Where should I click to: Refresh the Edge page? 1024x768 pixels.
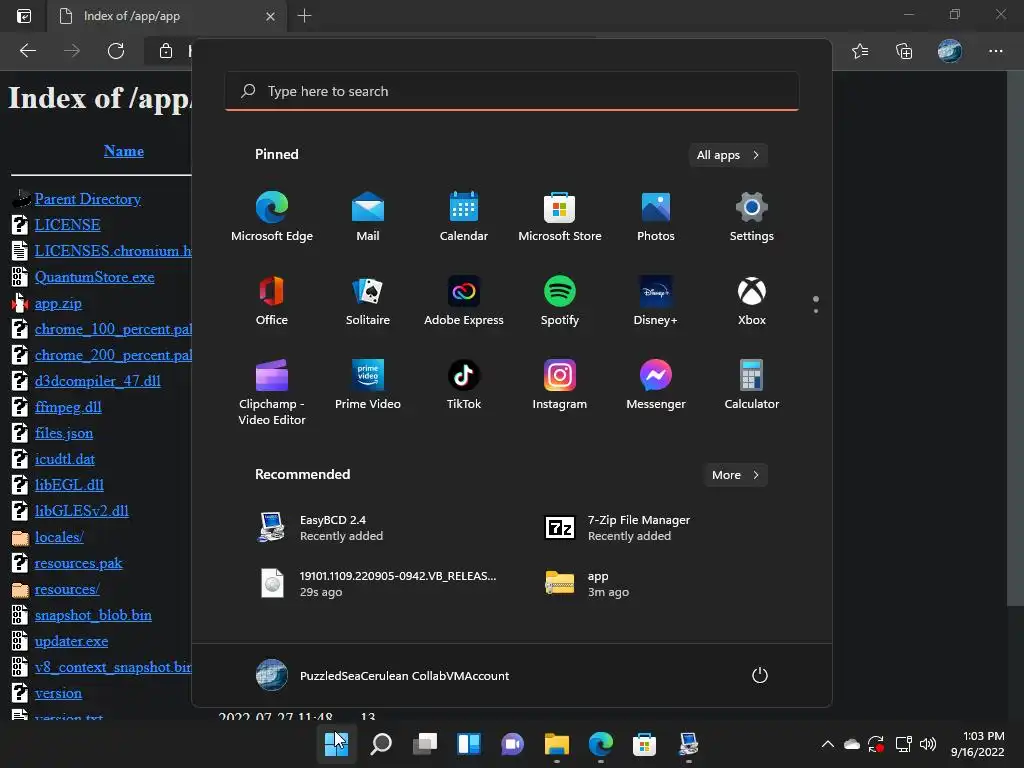[116, 51]
